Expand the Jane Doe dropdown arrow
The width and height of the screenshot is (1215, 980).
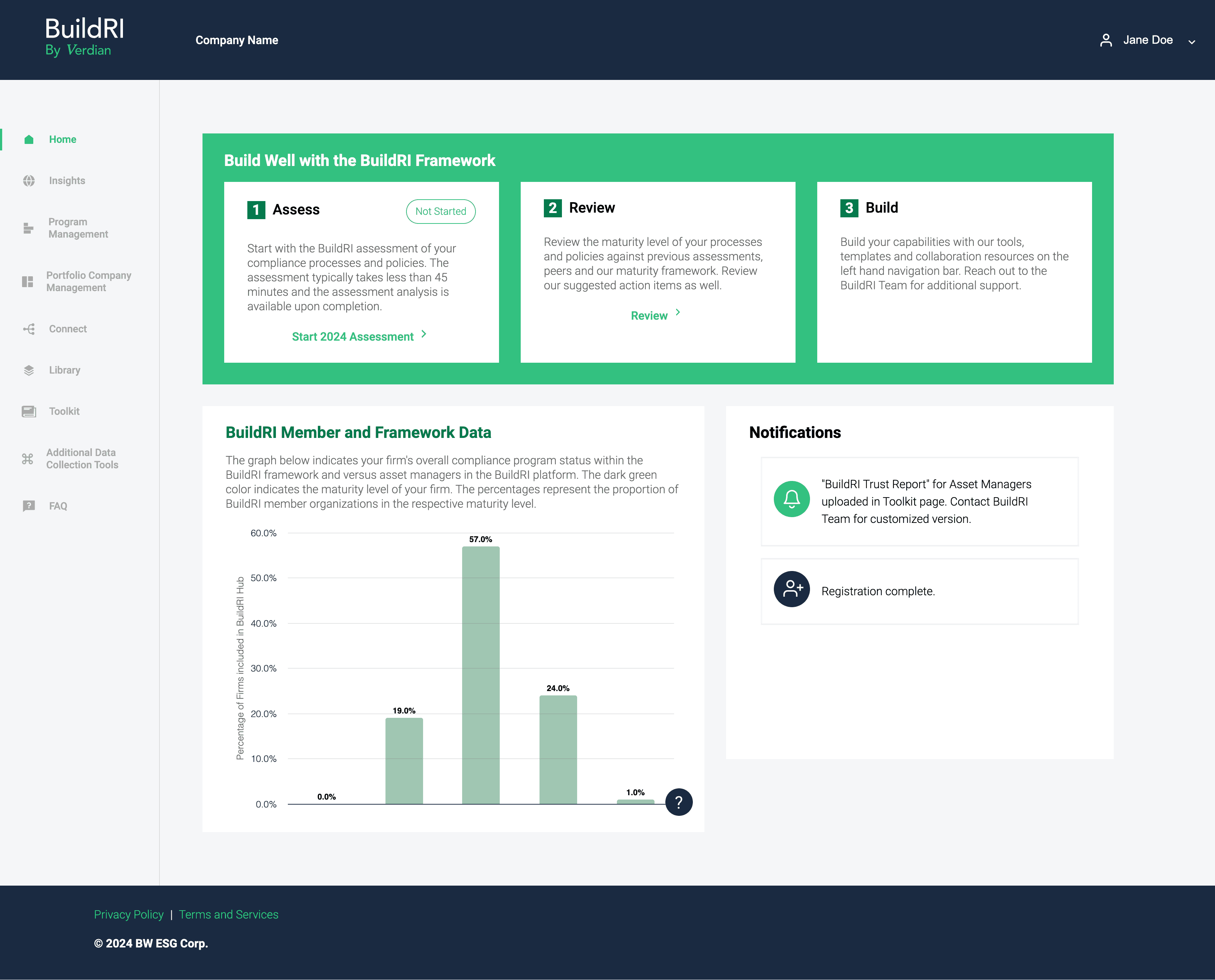point(1191,42)
